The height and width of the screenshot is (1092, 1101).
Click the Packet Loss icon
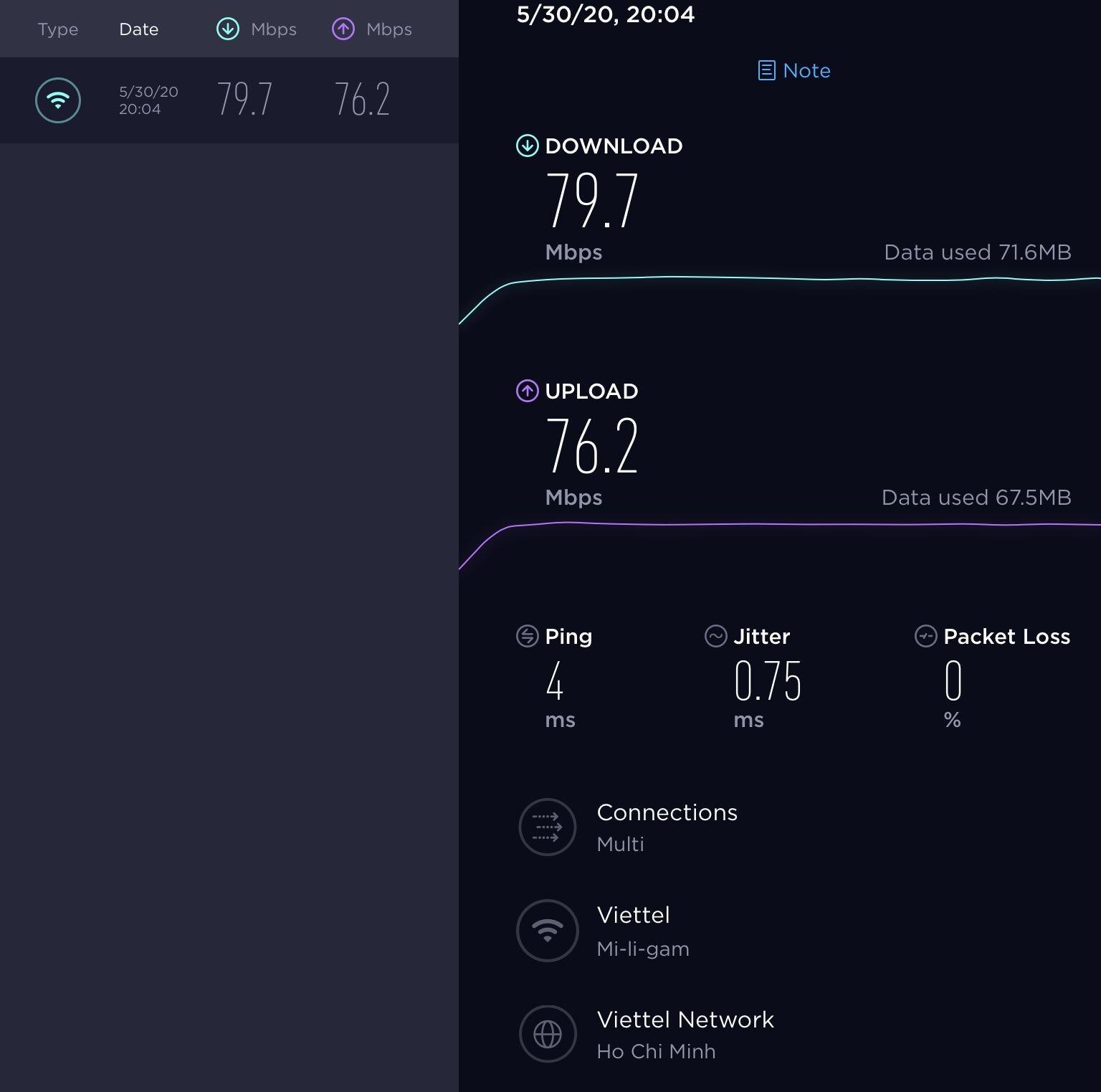click(x=925, y=636)
